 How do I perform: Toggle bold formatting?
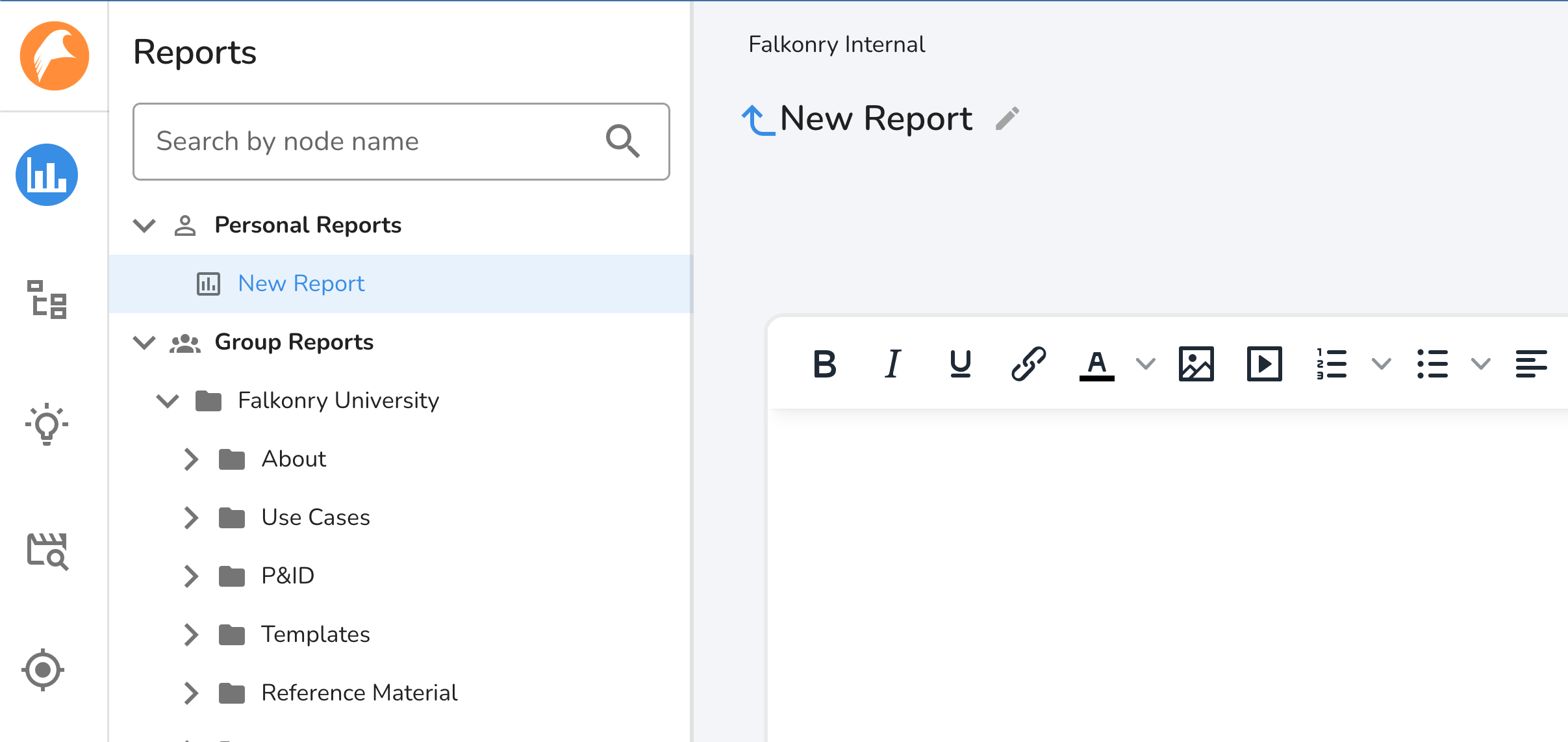pyautogui.click(x=825, y=364)
